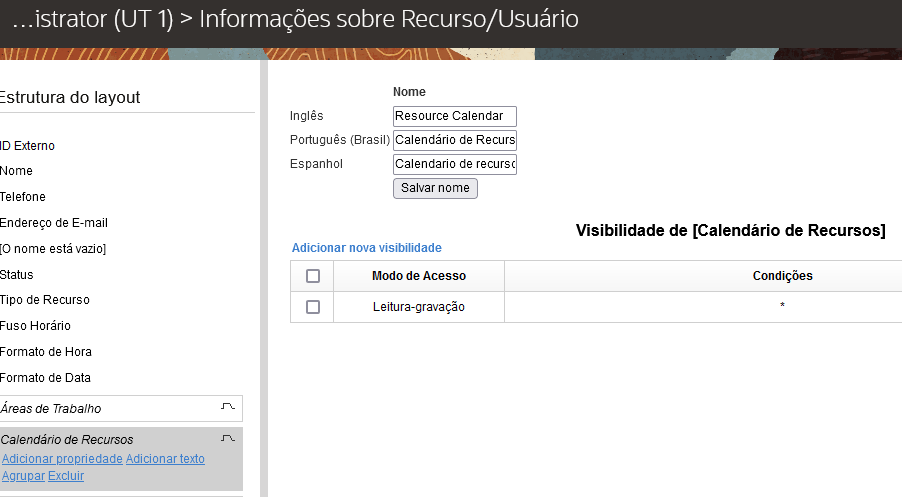Click Adicionar texto link
Viewport: 902px width, 497px height.
click(x=165, y=459)
